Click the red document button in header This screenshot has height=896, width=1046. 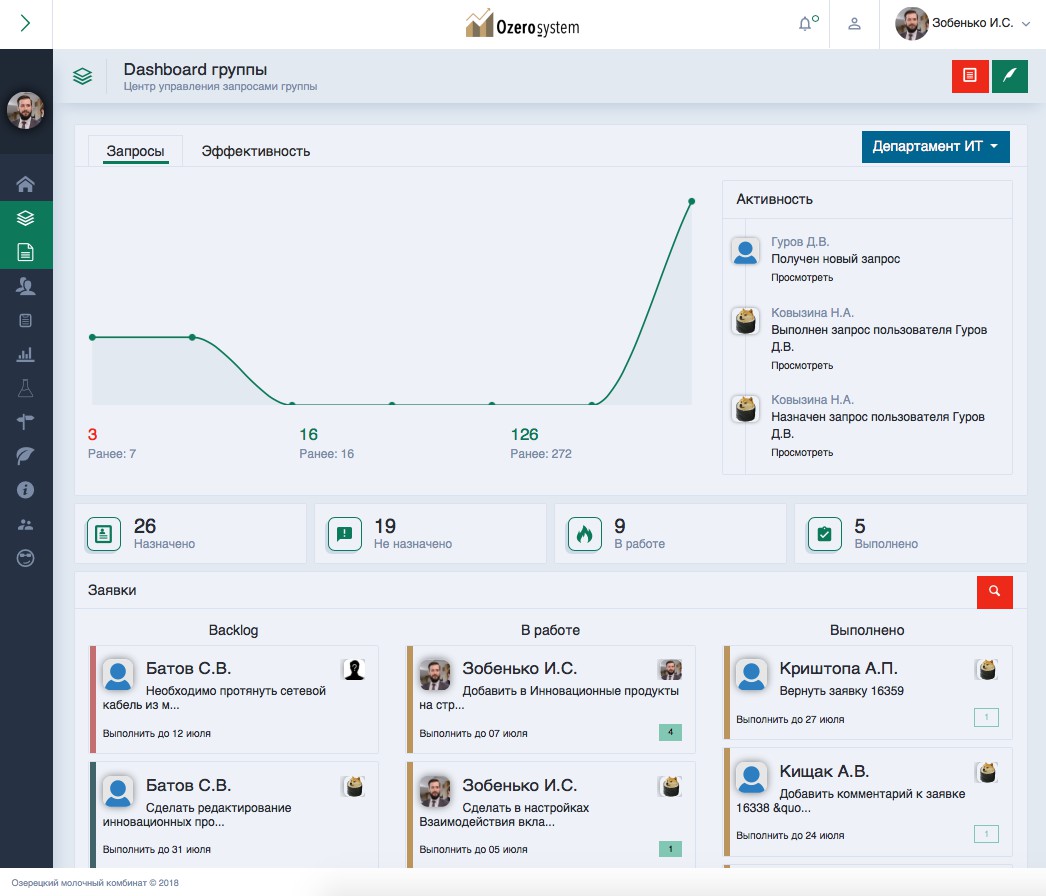pos(970,75)
